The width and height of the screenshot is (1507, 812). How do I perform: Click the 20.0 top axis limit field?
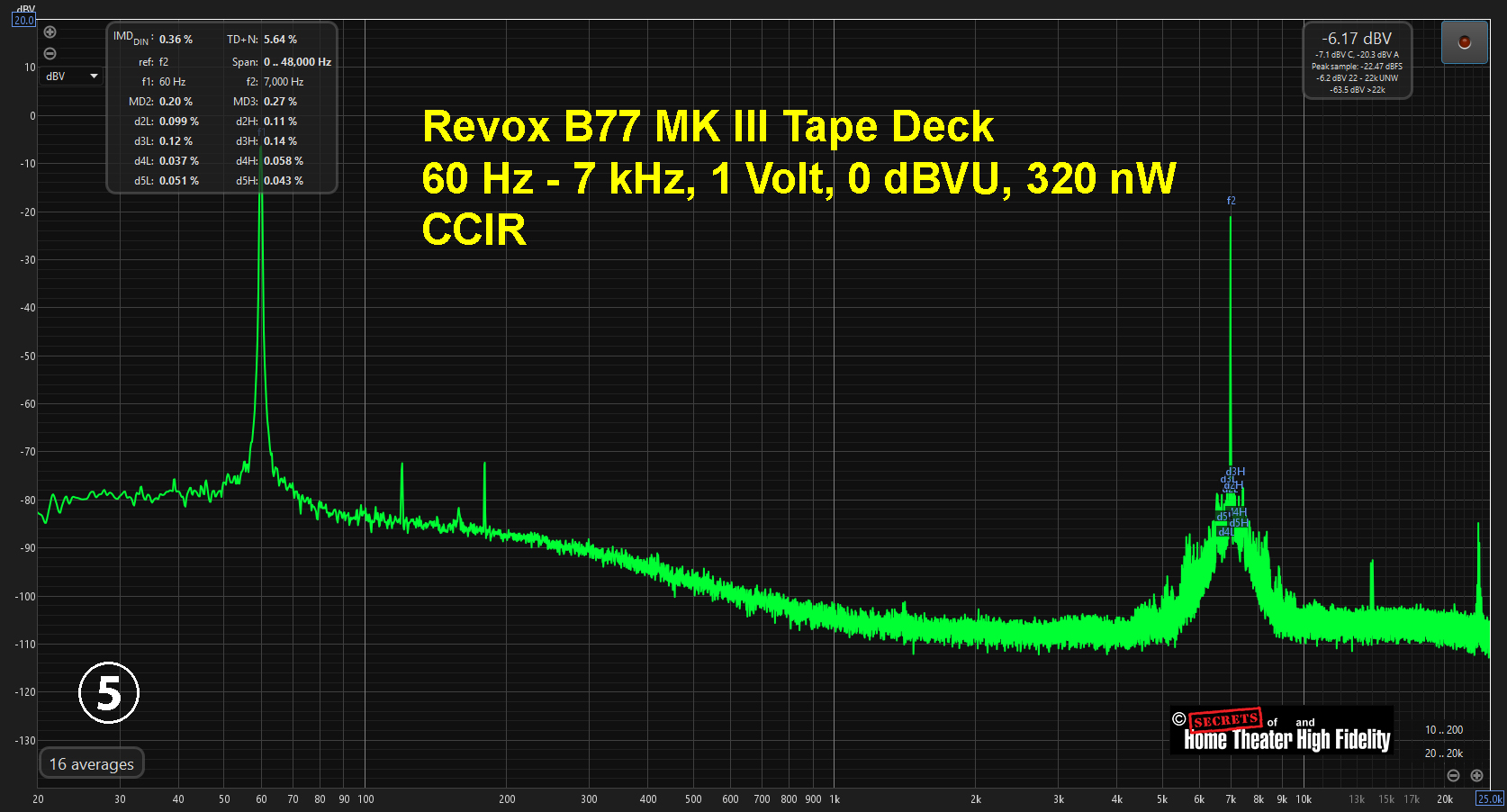(23, 20)
